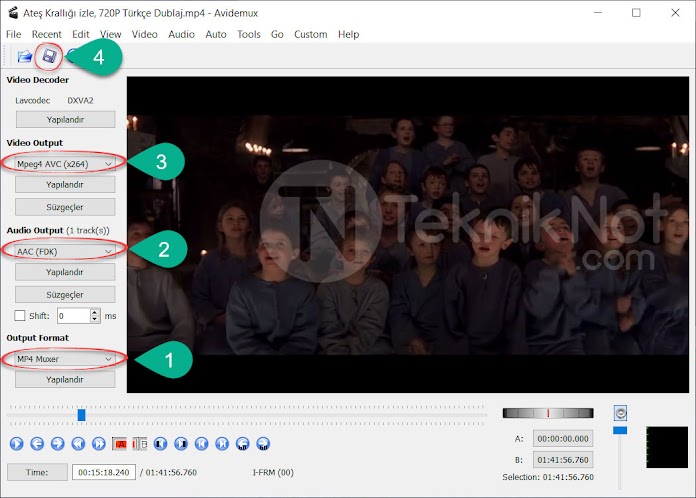Start playback with the Play button
The height and width of the screenshot is (498, 696).
16,443
